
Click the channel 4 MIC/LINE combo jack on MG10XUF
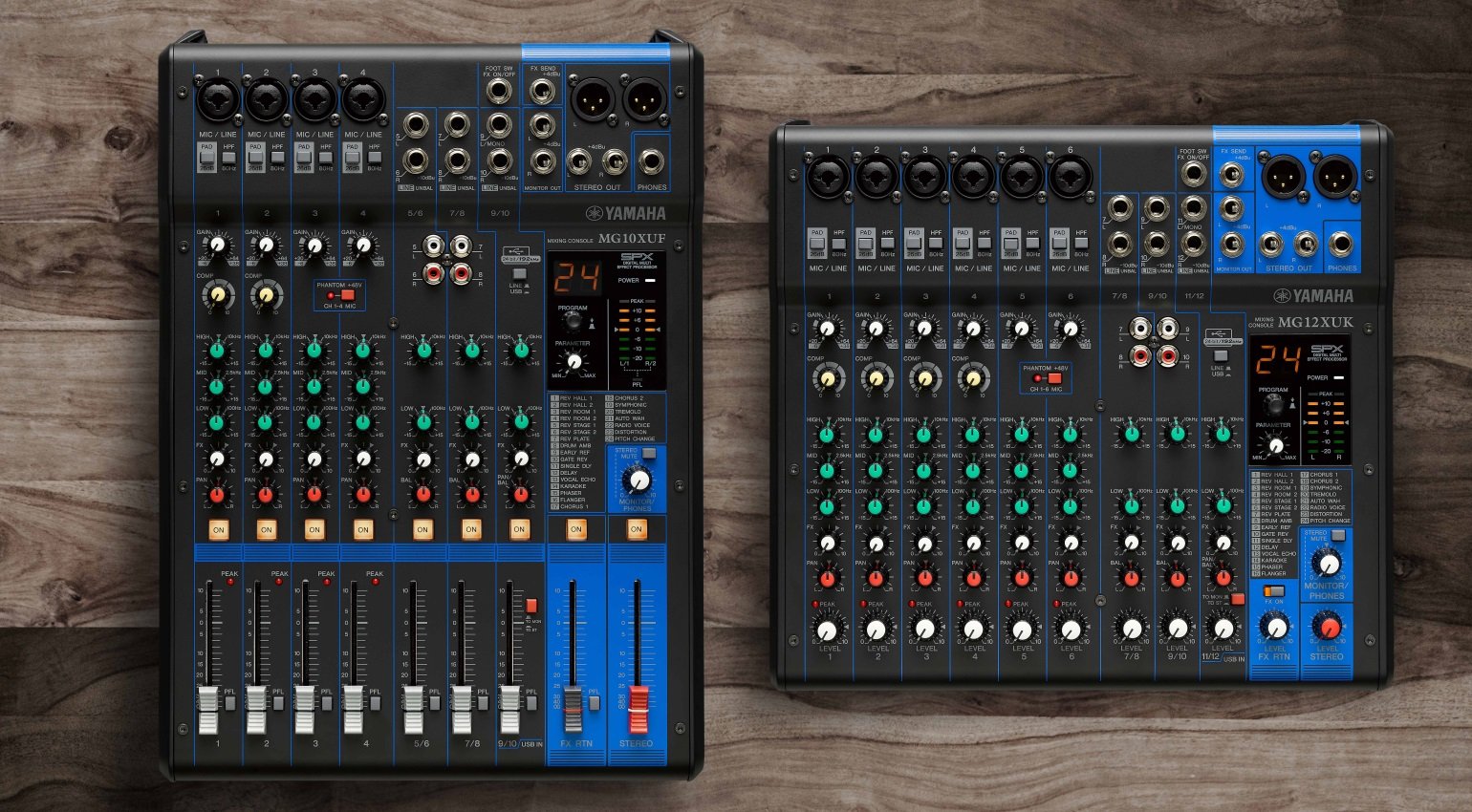pyautogui.click(x=363, y=98)
